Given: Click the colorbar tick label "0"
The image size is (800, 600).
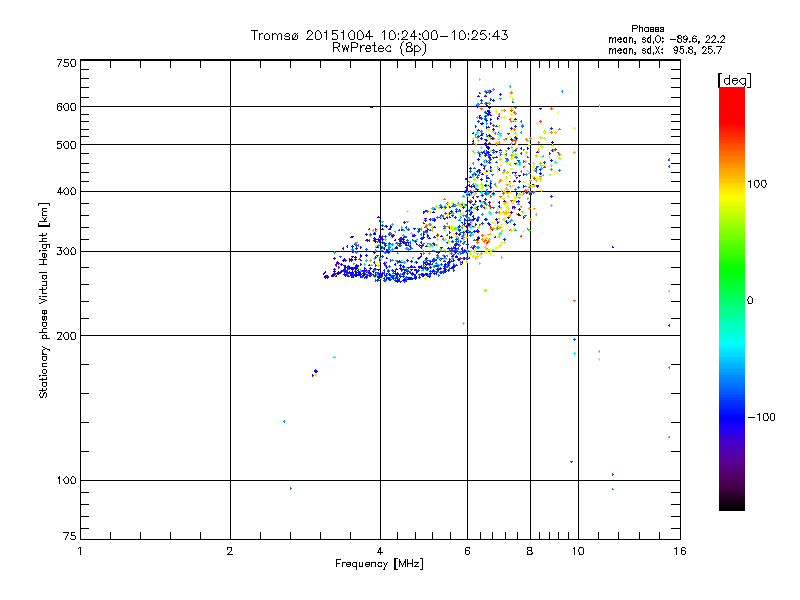Looking at the screenshot, I should 750,301.
